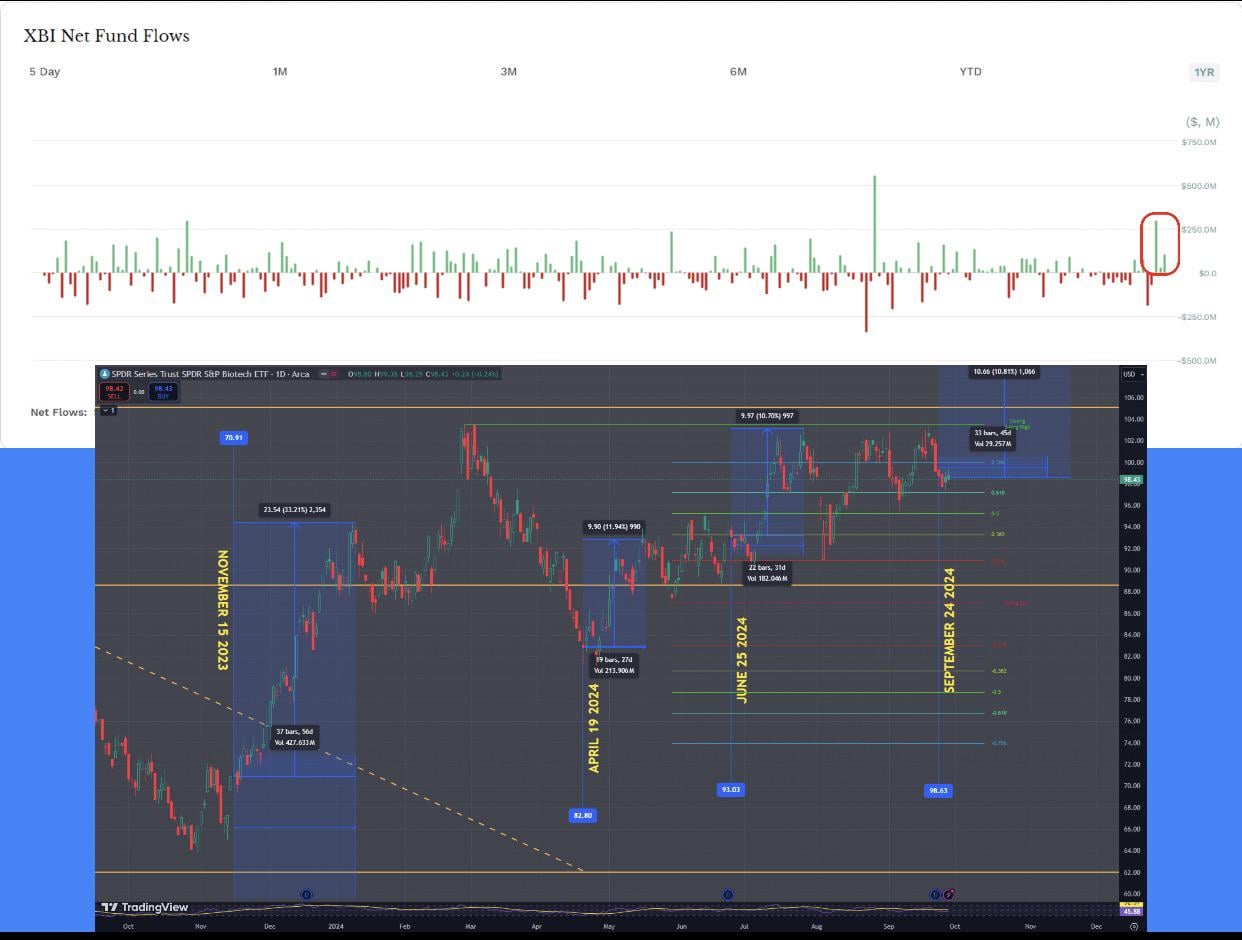The height and width of the screenshot is (940, 1242).
Task: Click the lightning event marker near October
Action: click(948, 894)
